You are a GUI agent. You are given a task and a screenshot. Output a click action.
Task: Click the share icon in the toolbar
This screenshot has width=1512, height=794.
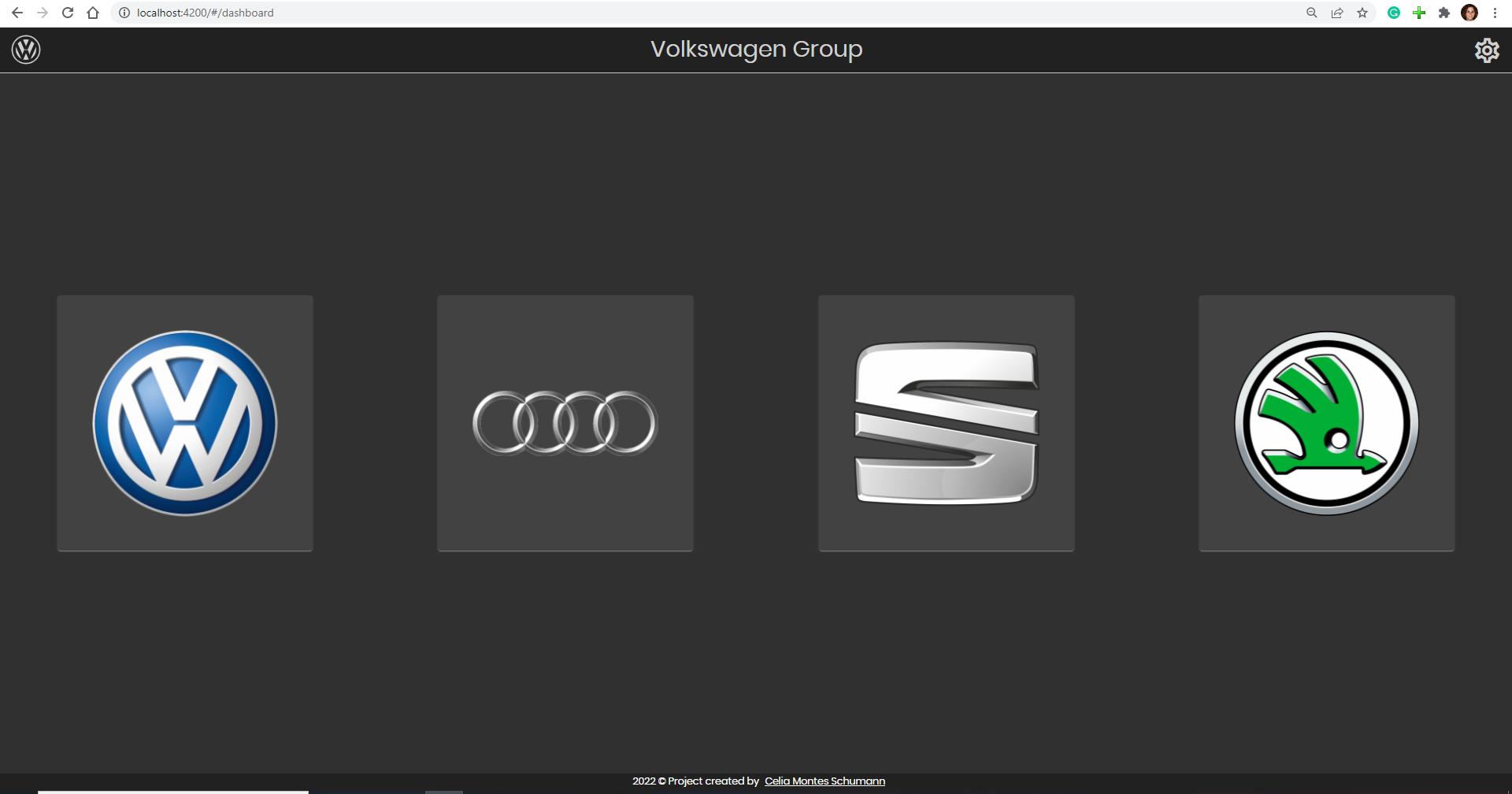click(x=1337, y=13)
